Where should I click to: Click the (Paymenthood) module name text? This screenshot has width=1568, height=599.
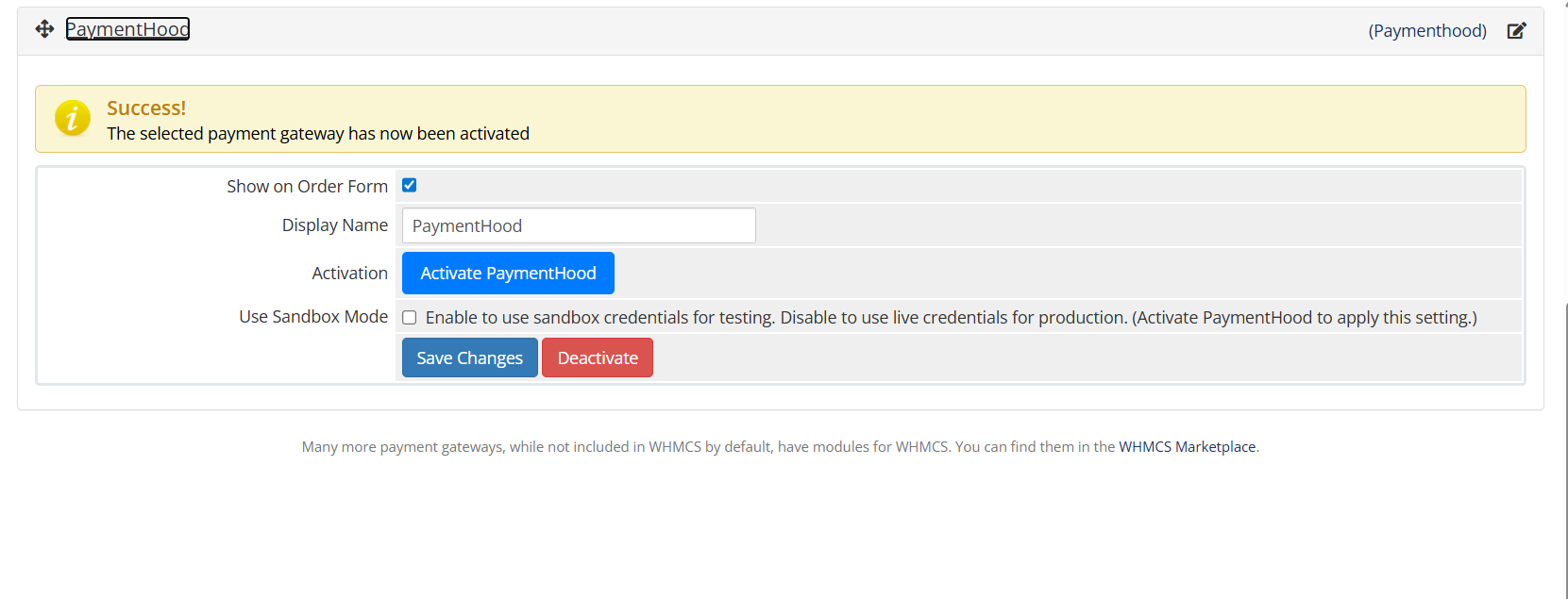tap(1426, 31)
